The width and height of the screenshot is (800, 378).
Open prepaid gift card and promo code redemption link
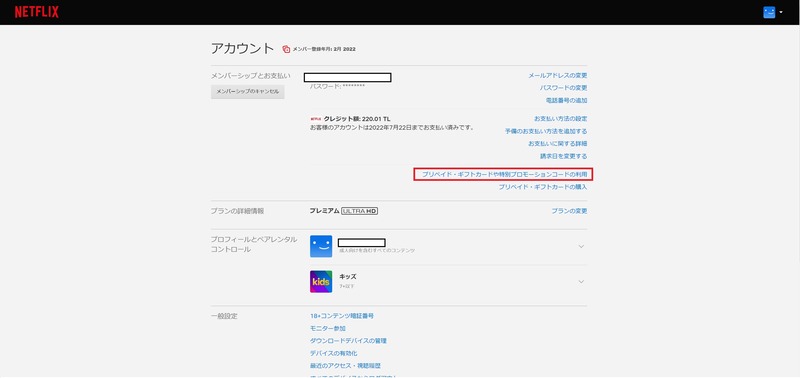point(504,174)
